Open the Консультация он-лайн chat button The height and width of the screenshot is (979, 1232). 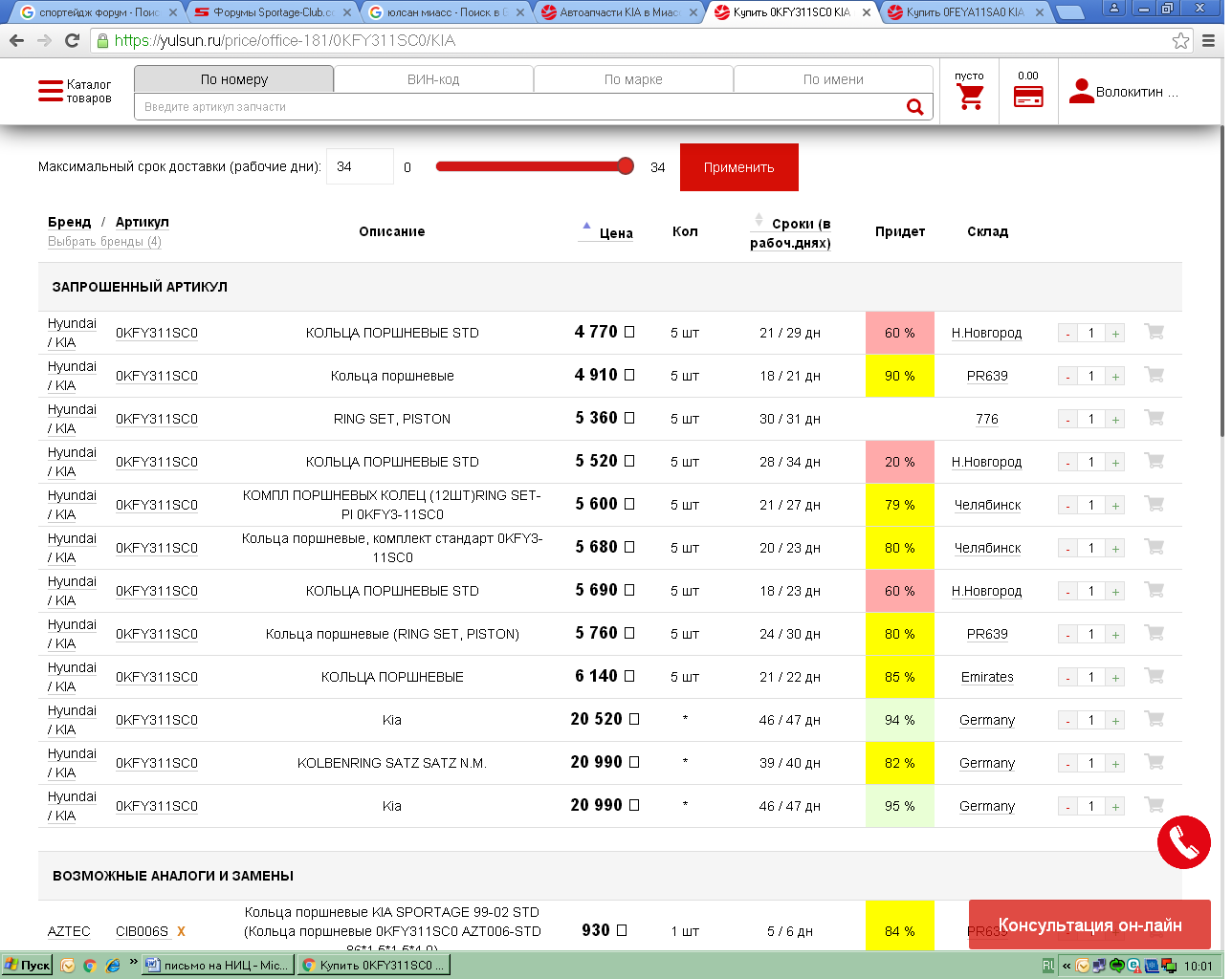(1089, 925)
